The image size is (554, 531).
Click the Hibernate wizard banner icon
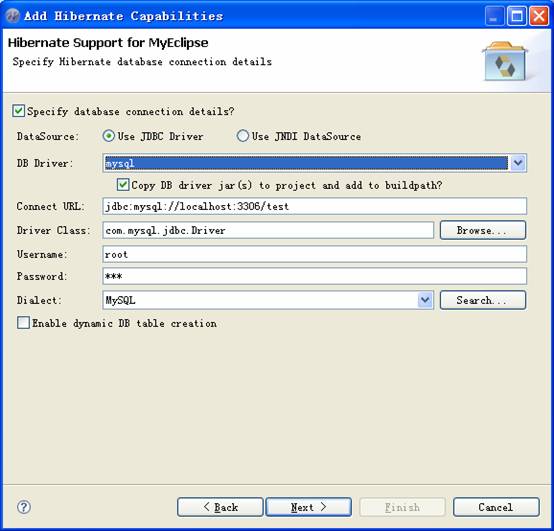coord(505,61)
